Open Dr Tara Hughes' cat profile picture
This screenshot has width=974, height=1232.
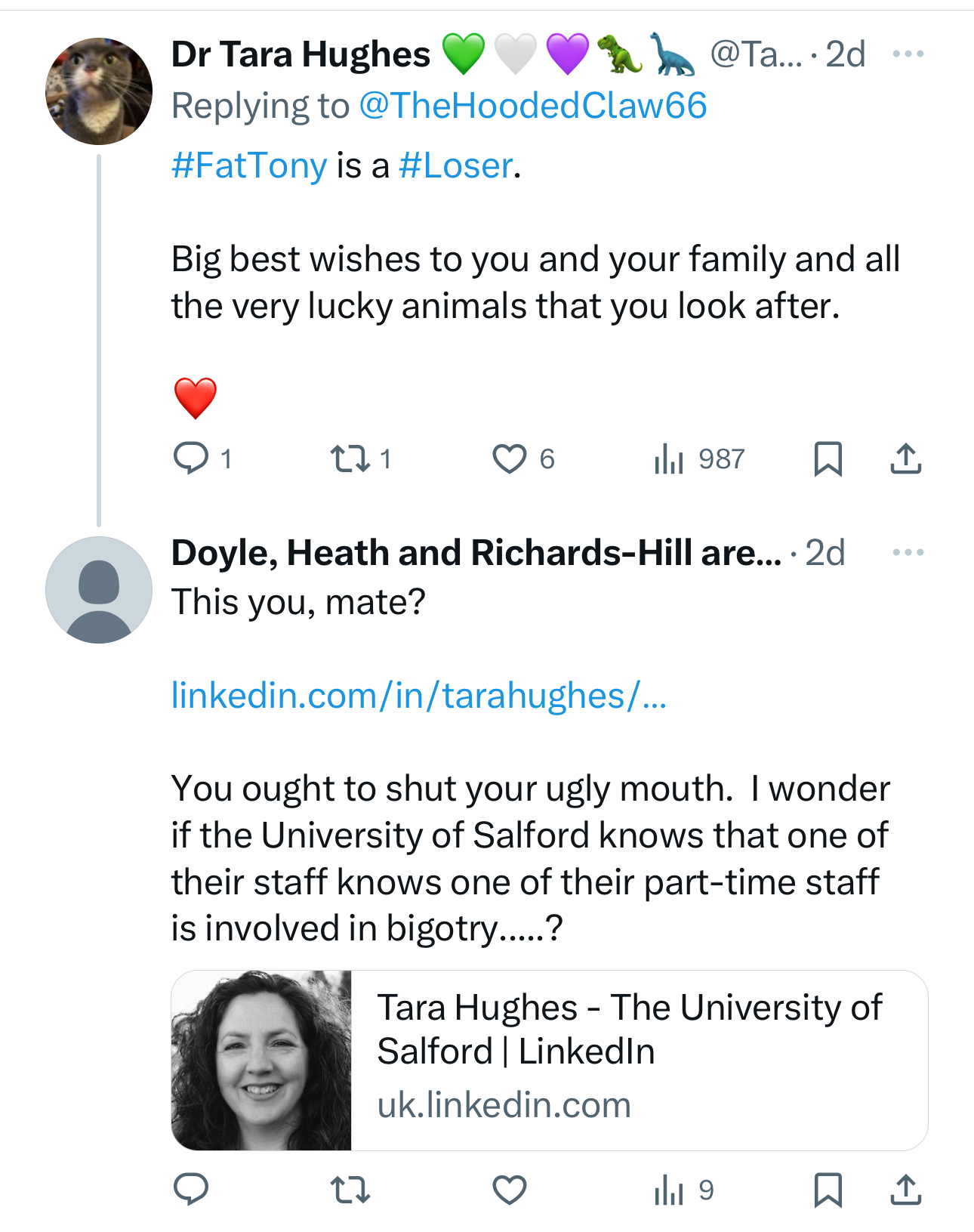(99, 91)
